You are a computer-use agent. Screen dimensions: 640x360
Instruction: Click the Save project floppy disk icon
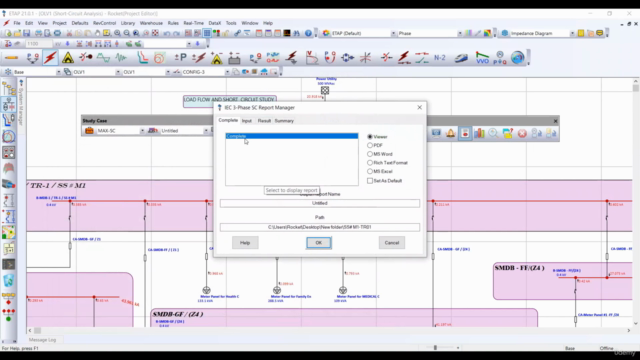27,33
